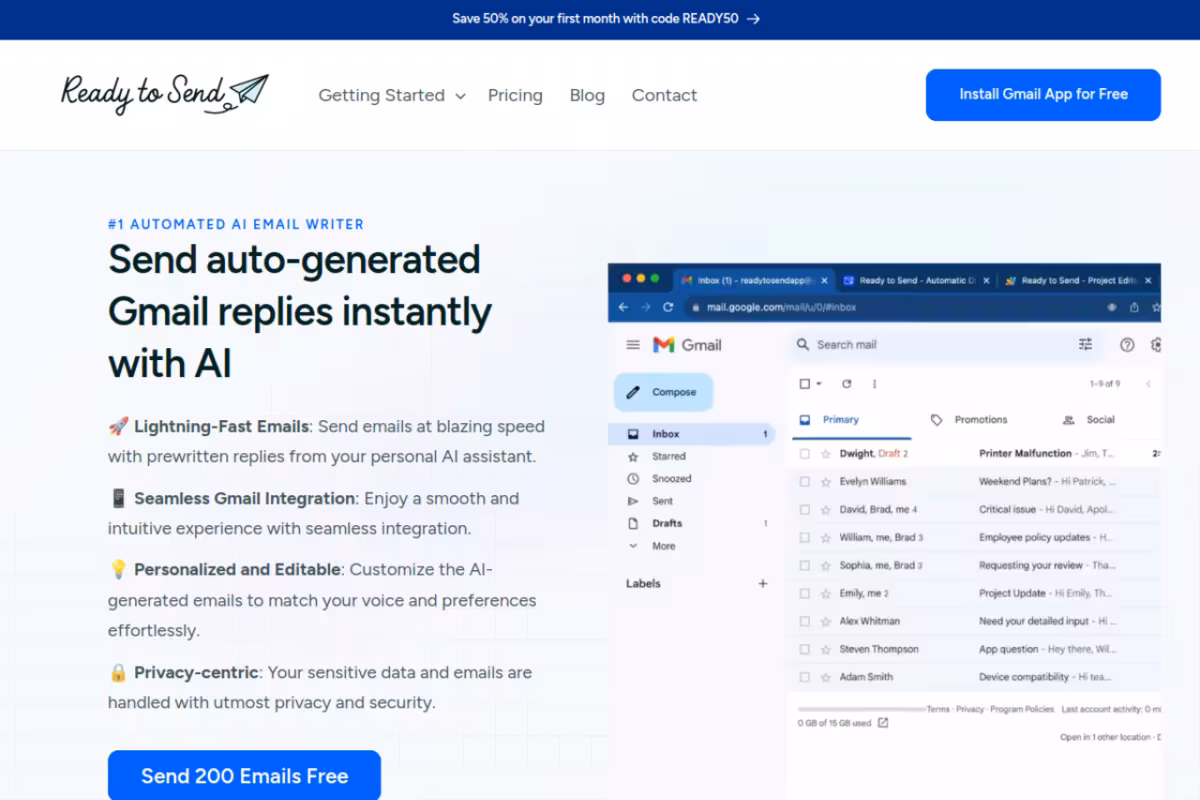Image resolution: width=1200 pixels, height=800 pixels.
Task: Close the Ready to Send Automatic browser tab
Action: click(986, 281)
